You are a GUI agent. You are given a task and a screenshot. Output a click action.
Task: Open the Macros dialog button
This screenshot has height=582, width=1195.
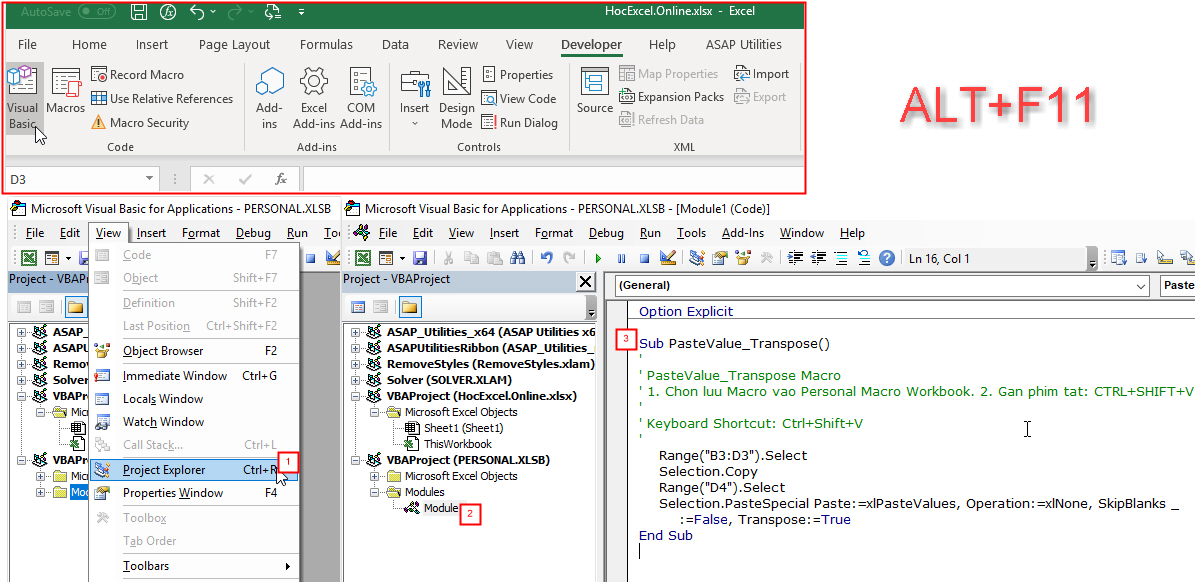pos(66,91)
